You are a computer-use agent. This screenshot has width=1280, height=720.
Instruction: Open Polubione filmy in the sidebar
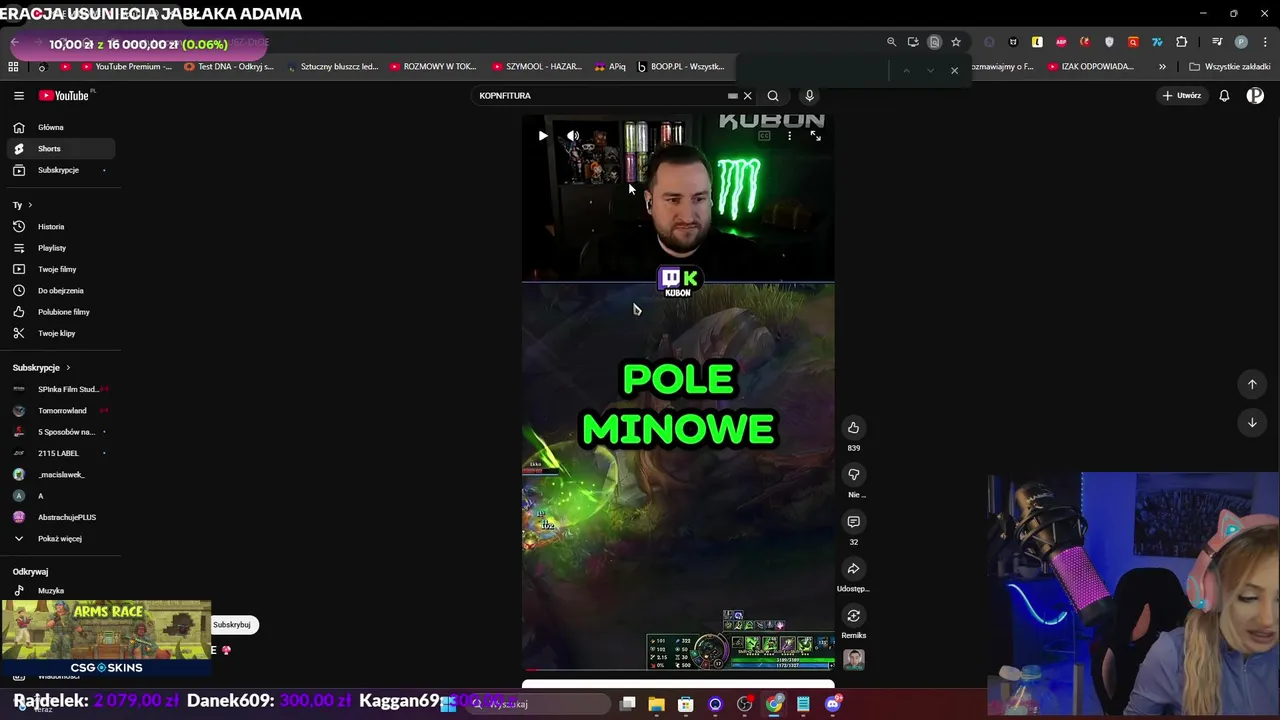61,312
